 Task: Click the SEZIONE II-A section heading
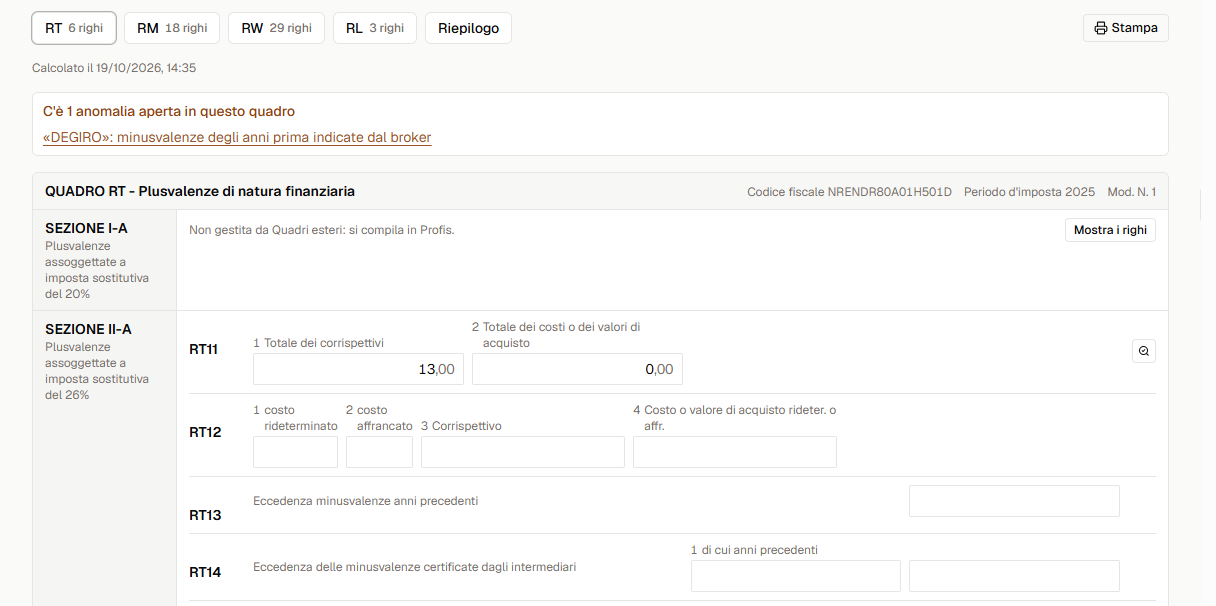88,329
